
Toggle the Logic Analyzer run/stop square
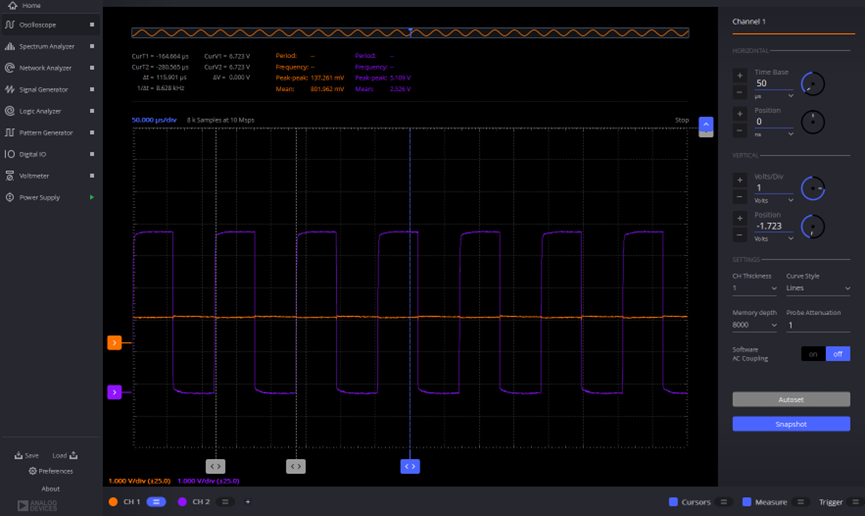(92, 111)
